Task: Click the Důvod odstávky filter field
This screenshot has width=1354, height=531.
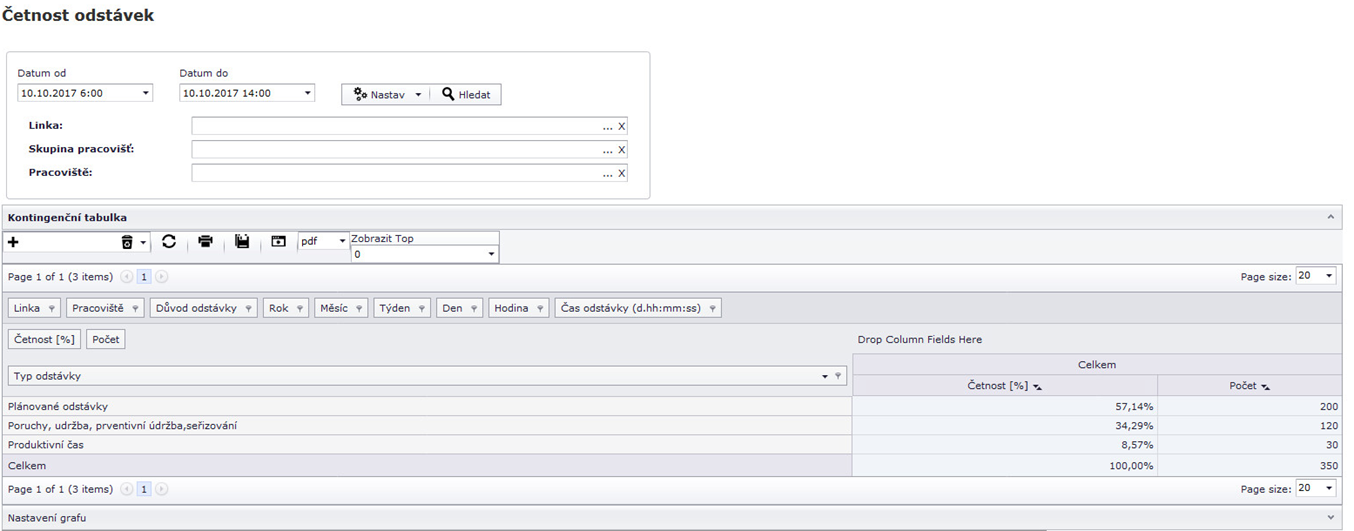Action: (x=196, y=308)
